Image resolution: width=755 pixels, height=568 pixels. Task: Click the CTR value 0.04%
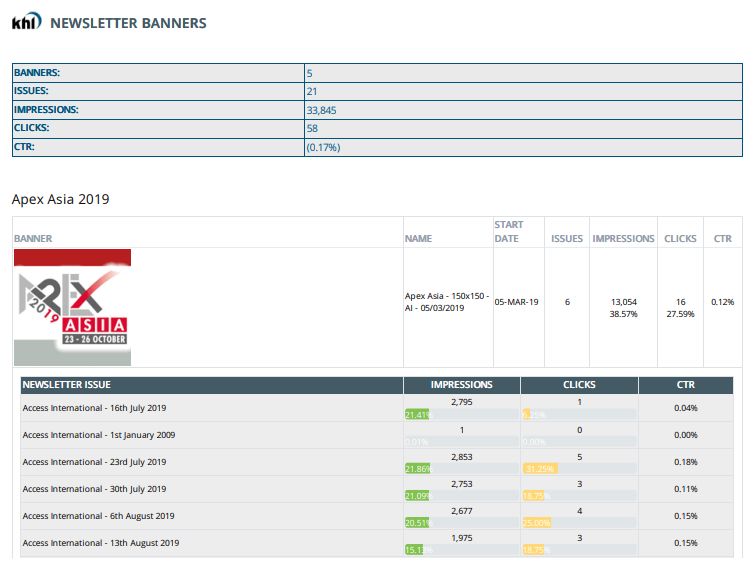pyautogui.click(x=686, y=408)
